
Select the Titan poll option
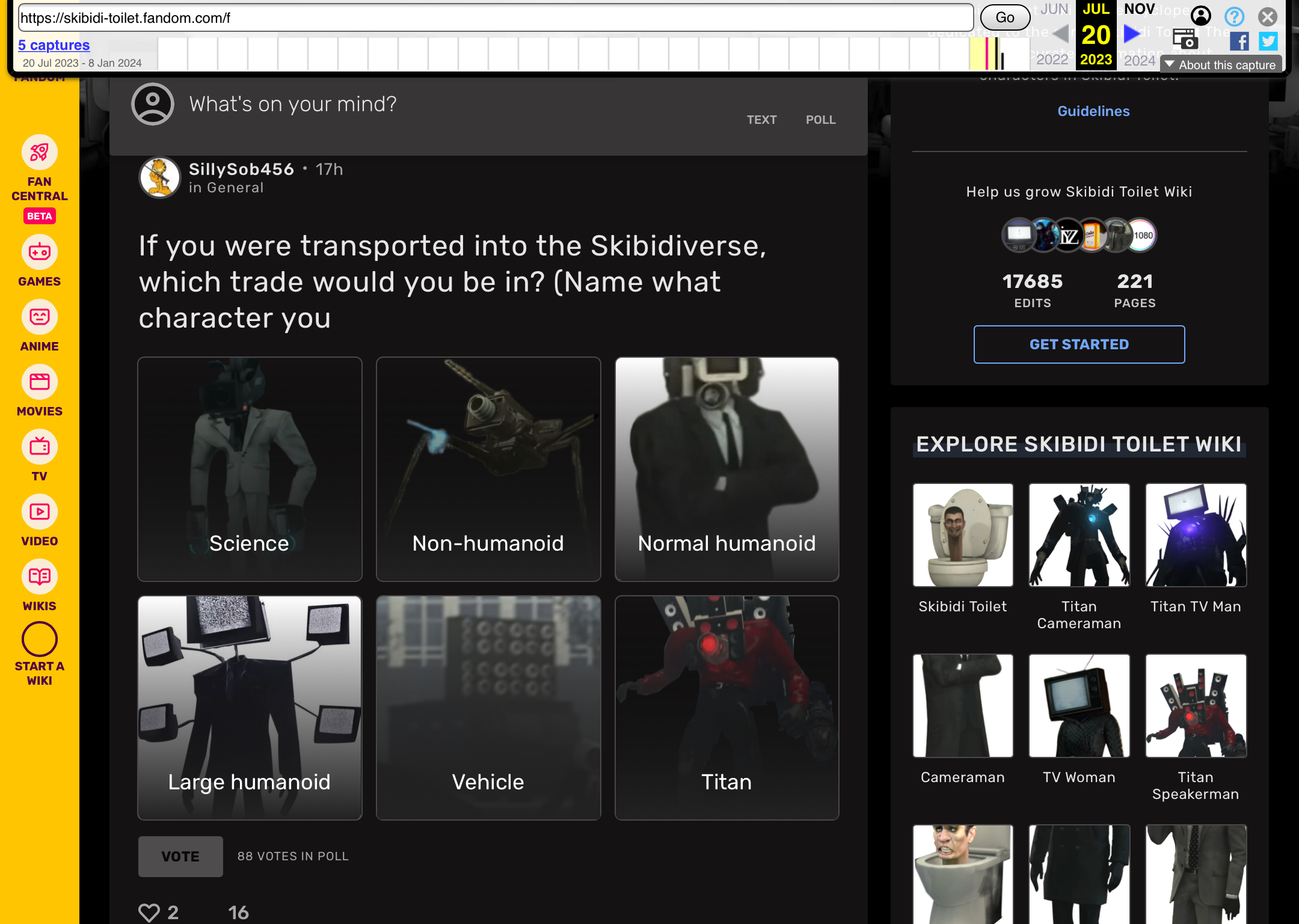coord(726,708)
